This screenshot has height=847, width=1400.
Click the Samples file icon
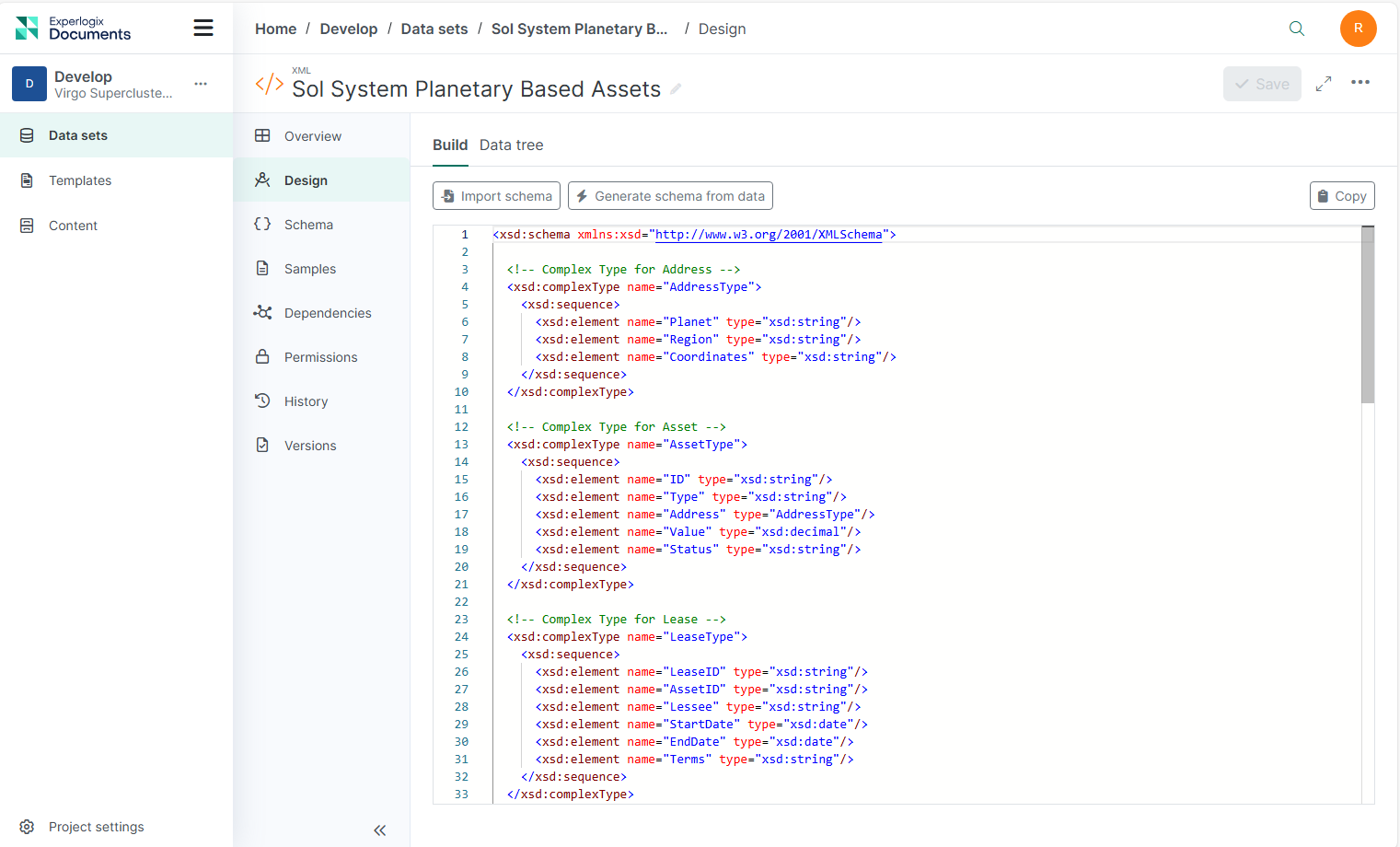click(262, 268)
